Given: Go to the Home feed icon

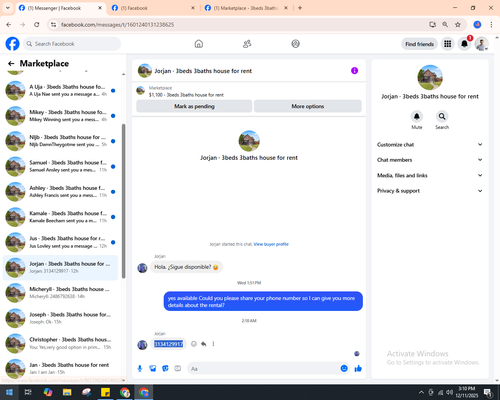Looking at the screenshot, I should click(x=199, y=44).
